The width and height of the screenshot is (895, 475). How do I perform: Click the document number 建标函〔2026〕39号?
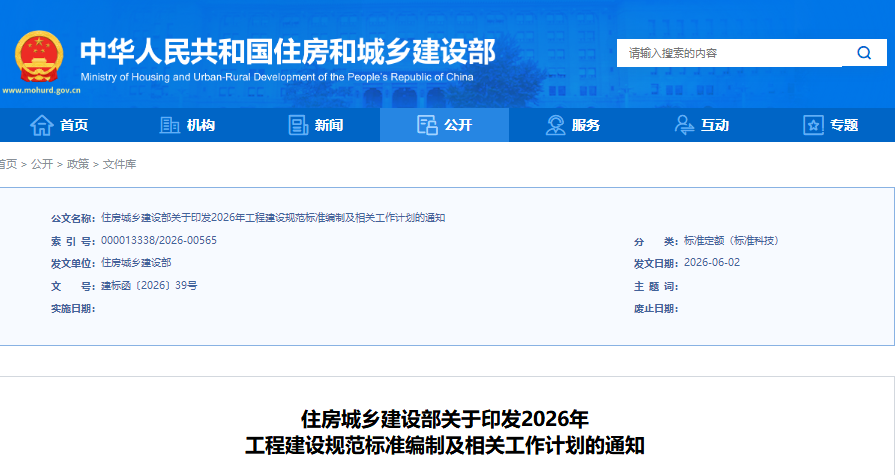pyautogui.click(x=149, y=285)
